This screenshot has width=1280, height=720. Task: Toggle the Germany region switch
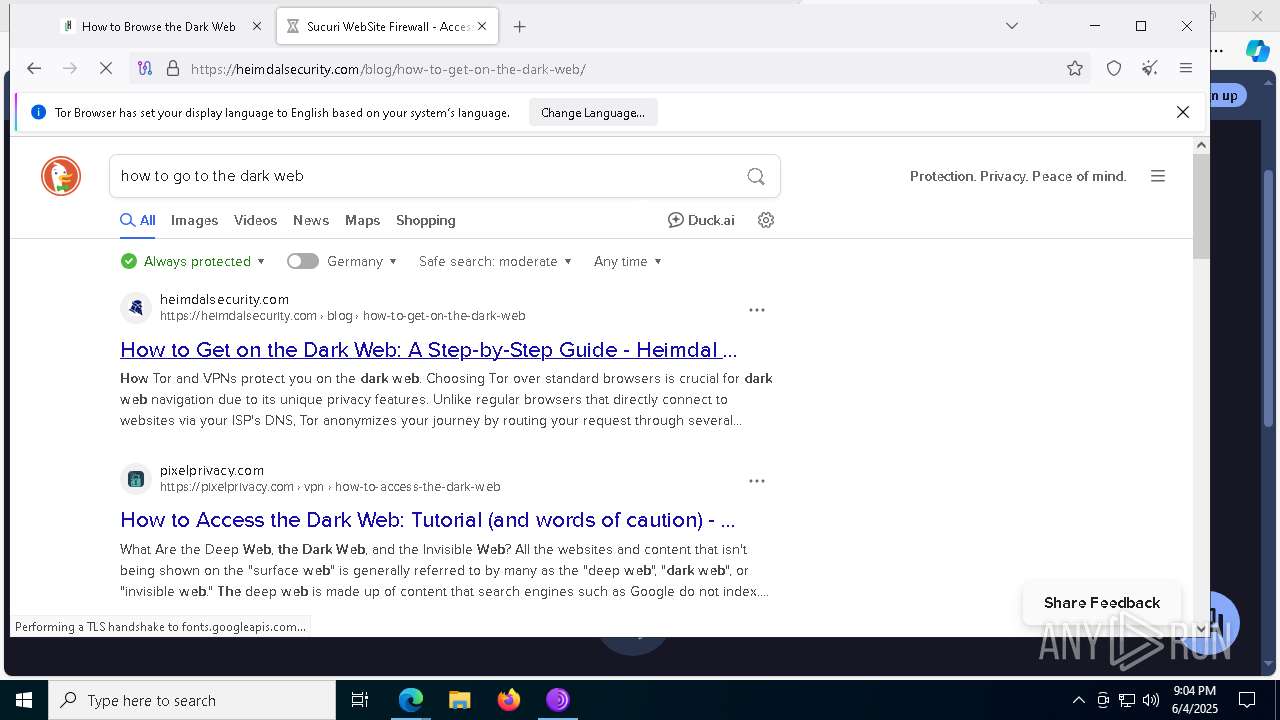[x=303, y=261]
